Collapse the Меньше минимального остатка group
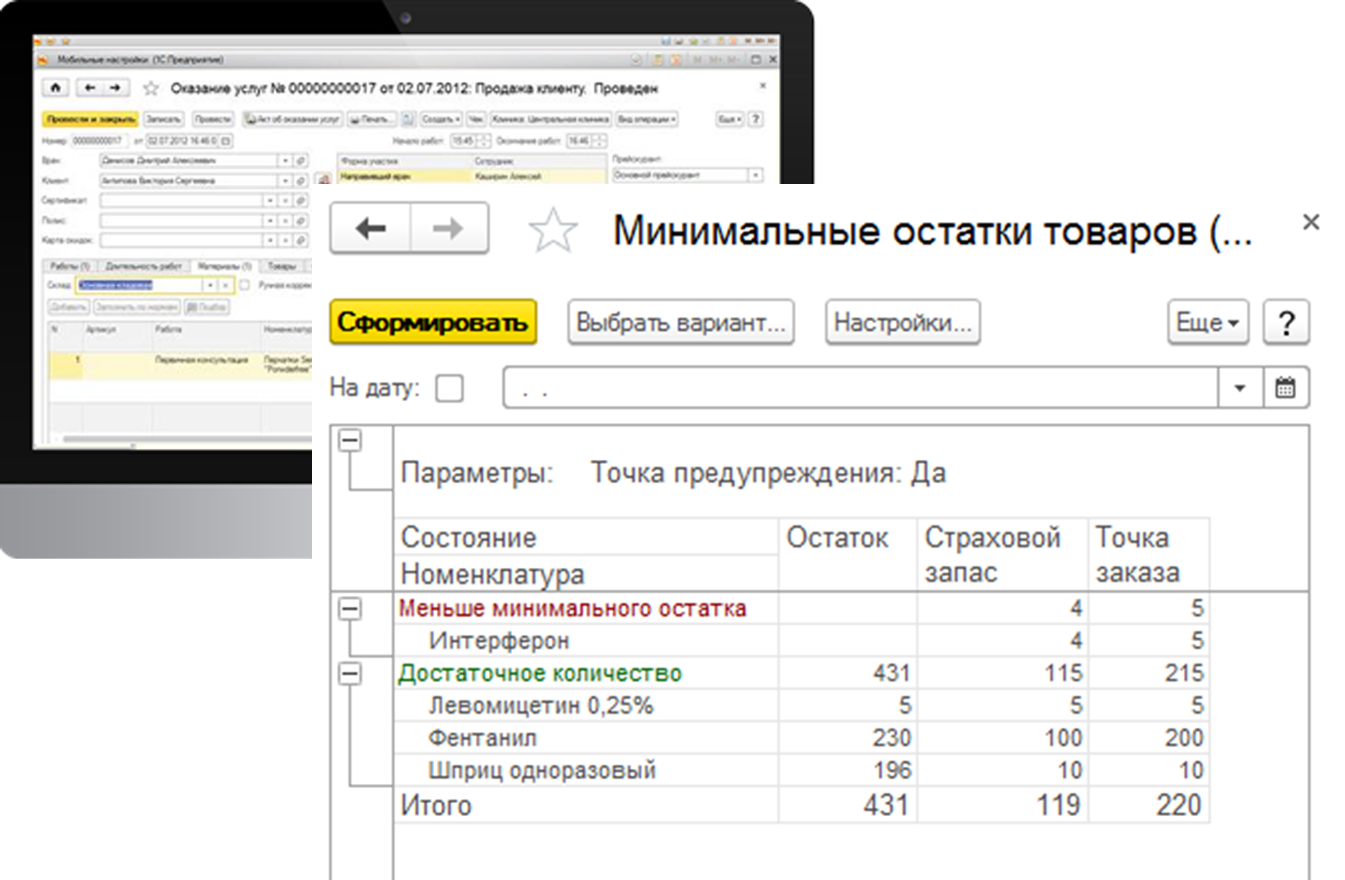 coord(350,609)
